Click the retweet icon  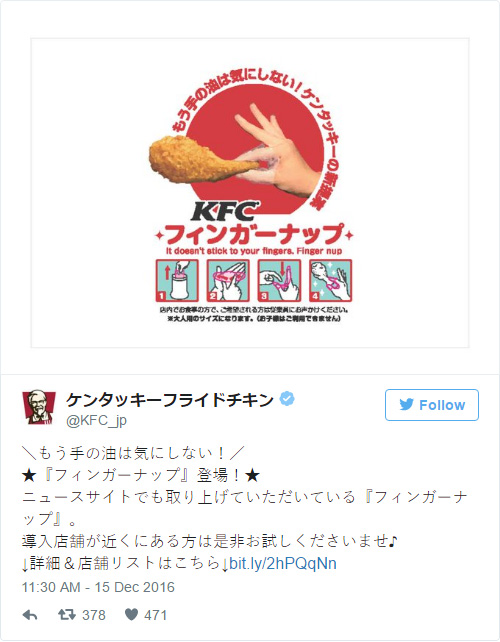(67, 615)
